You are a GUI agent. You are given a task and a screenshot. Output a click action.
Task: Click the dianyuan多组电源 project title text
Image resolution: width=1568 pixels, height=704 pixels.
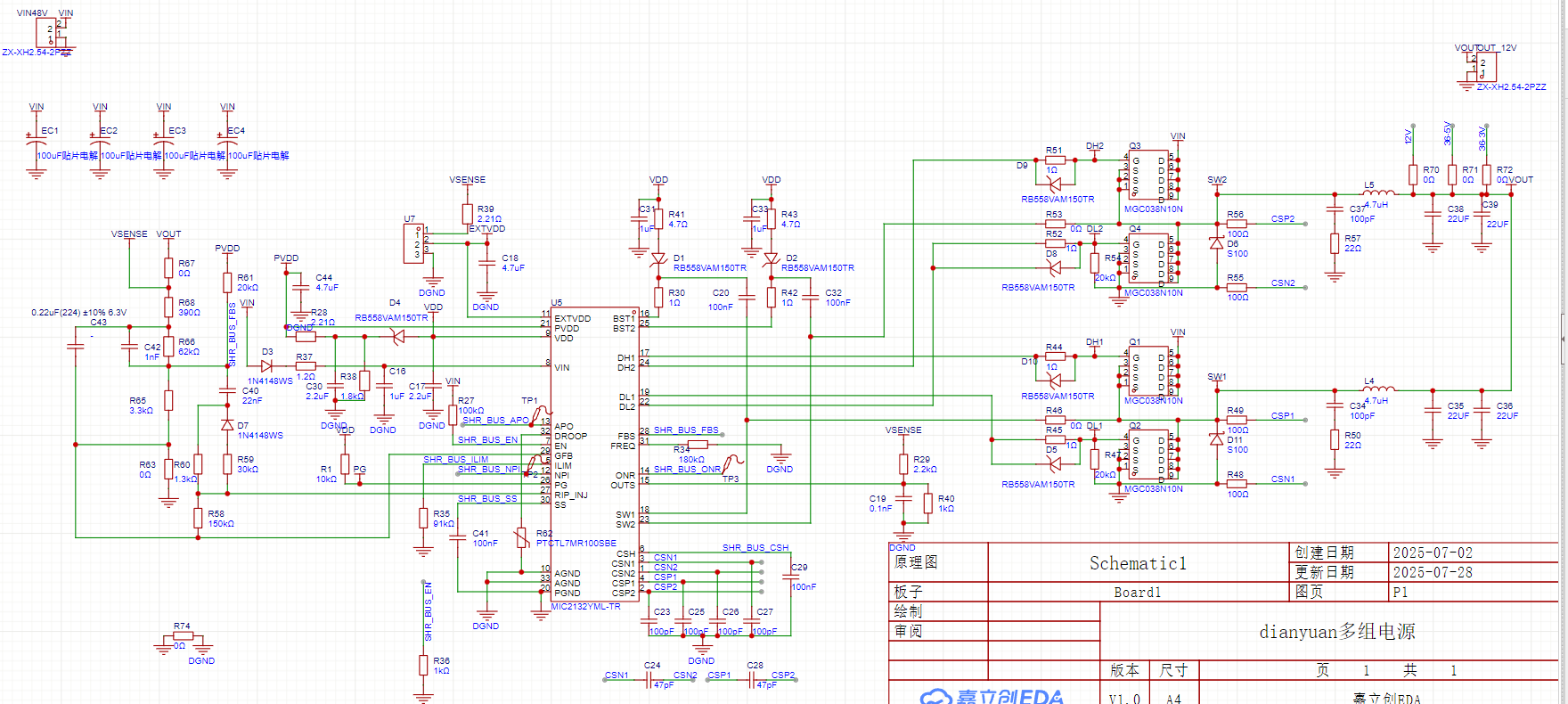(x=1336, y=632)
